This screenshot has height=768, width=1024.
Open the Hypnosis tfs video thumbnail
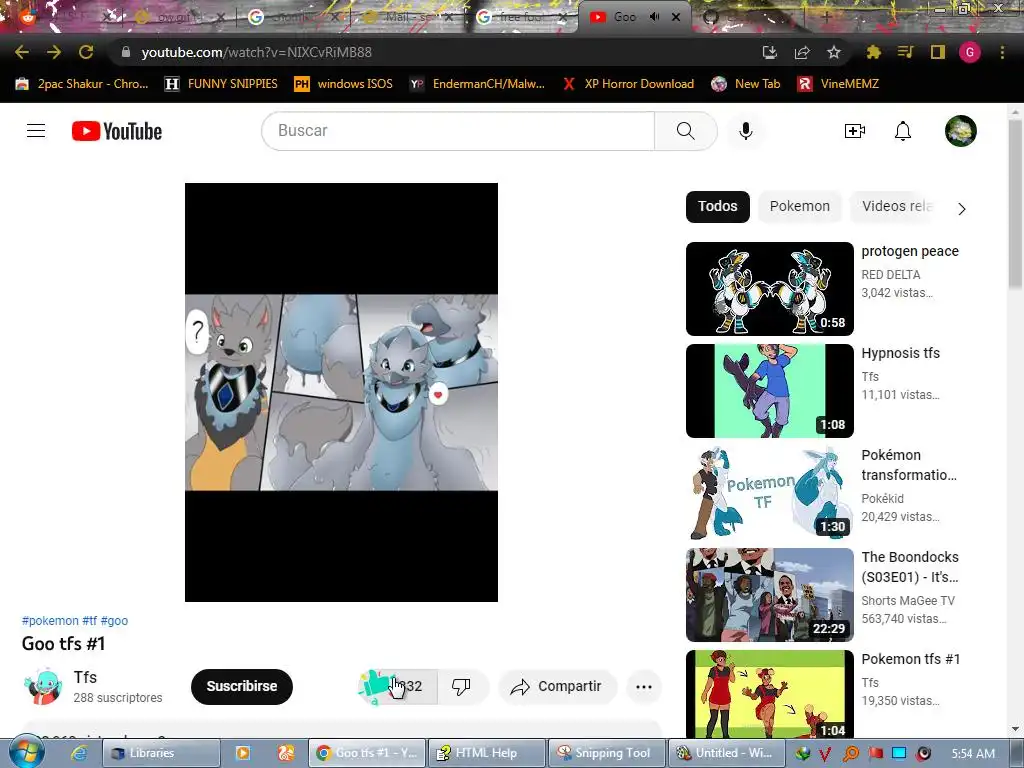pyautogui.click(x=769, y=391)
